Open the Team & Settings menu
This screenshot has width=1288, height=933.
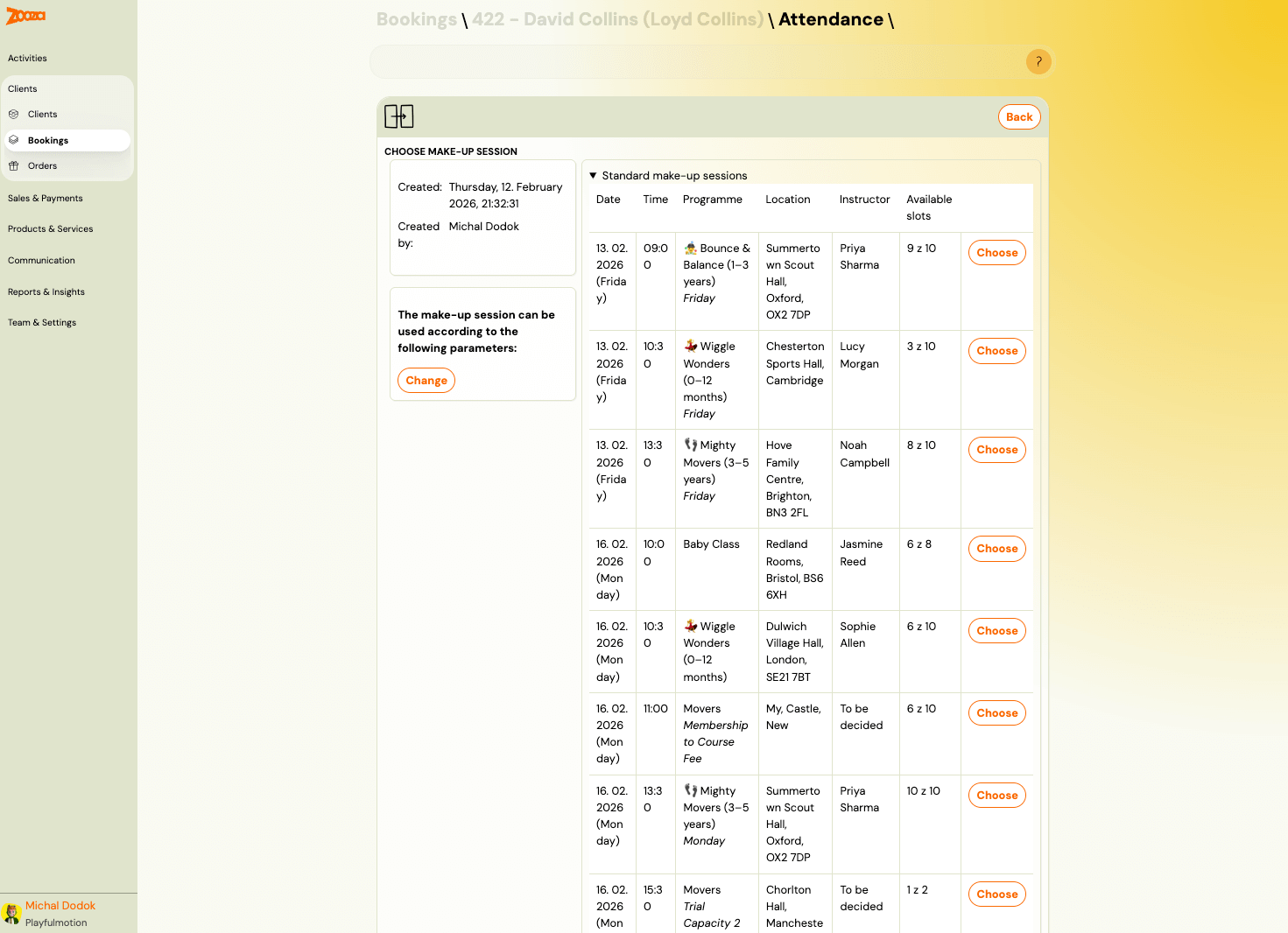[x=42, y=323]
